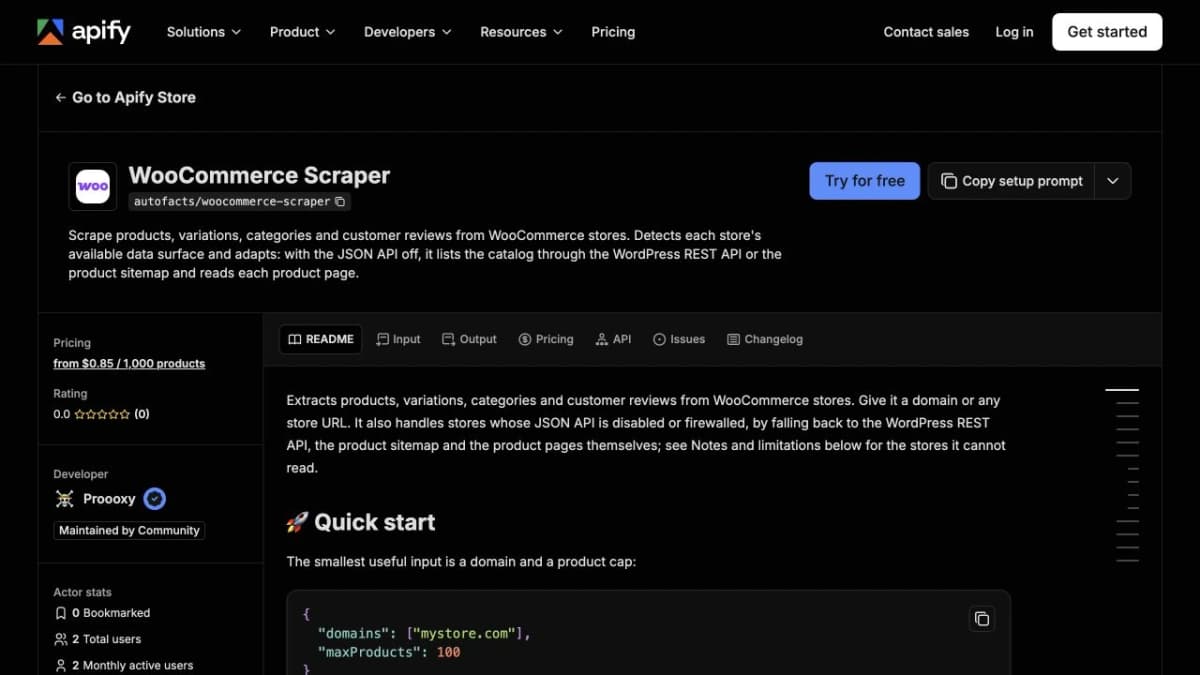Screen dimensions: 1200x675
Task: Click the 2 Monthly active users stat
Action: pyautogui.click(x=124, y=665)
